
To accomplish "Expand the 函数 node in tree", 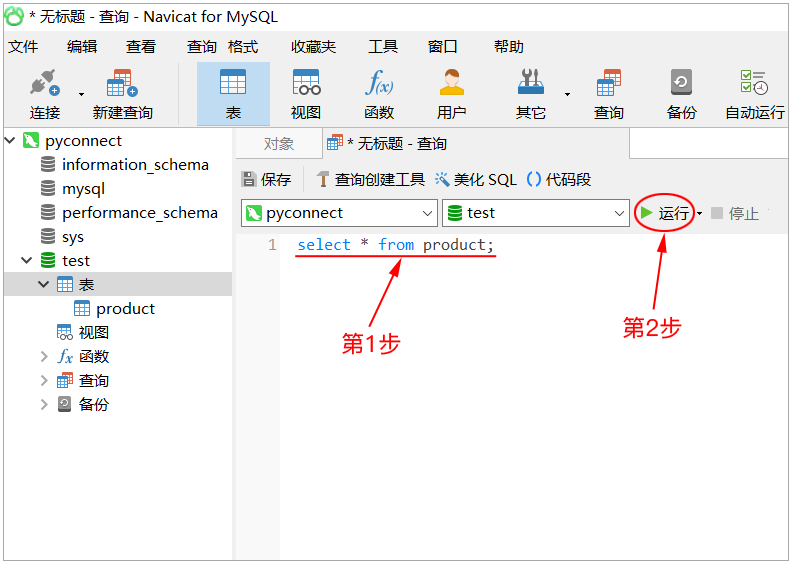I will click(x=44, y=356).
